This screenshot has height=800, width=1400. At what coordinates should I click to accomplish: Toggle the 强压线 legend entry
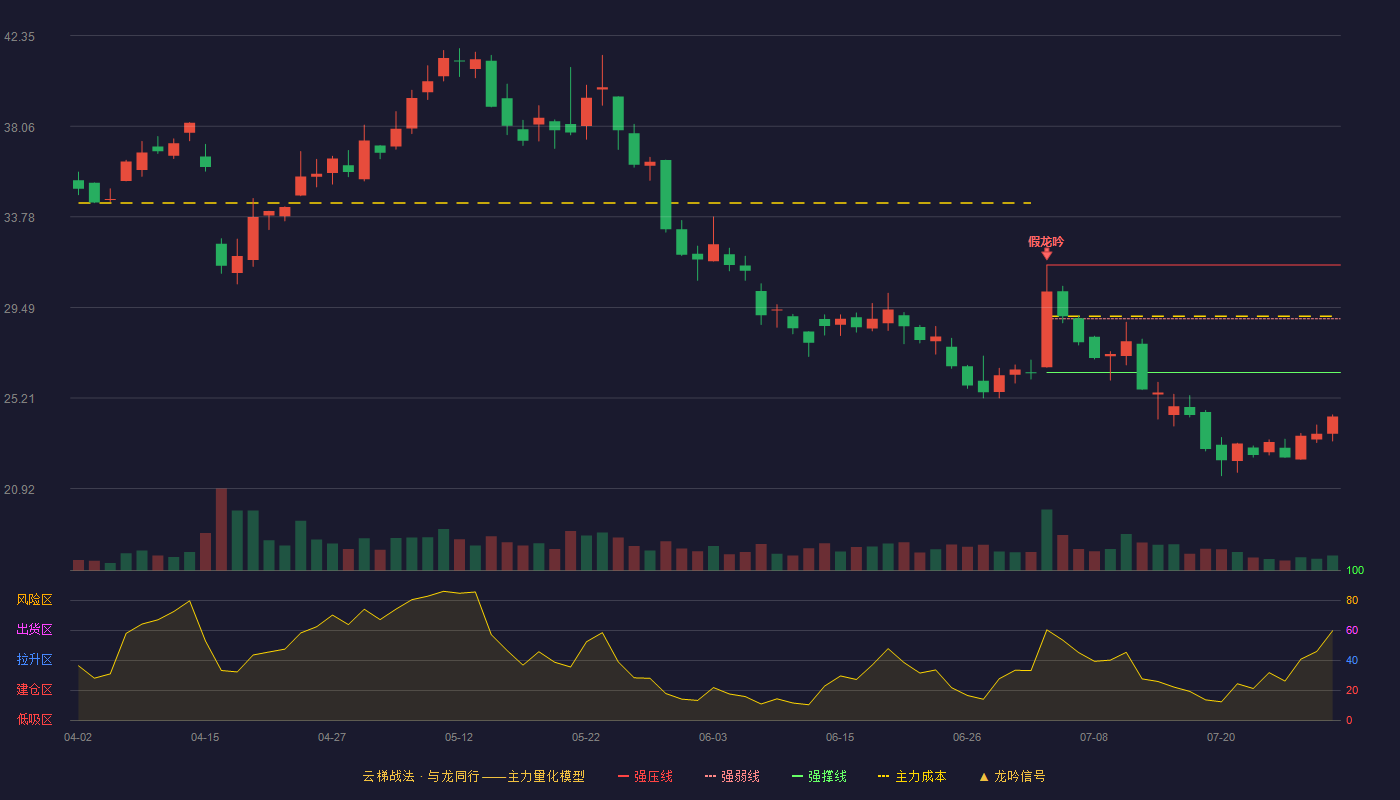645,776
